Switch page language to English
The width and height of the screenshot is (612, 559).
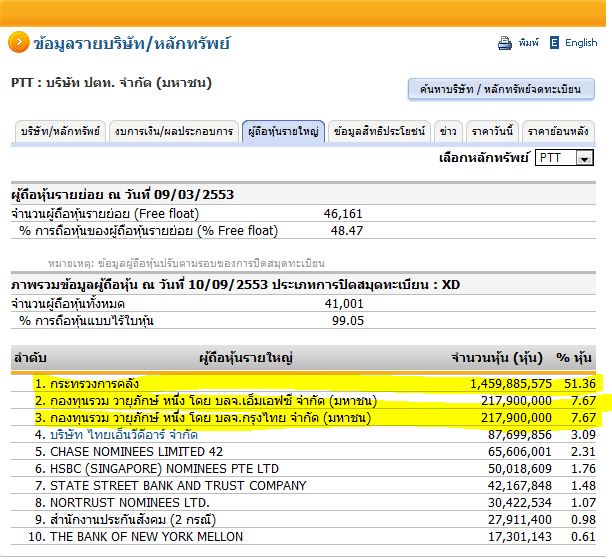click(581, 43)
